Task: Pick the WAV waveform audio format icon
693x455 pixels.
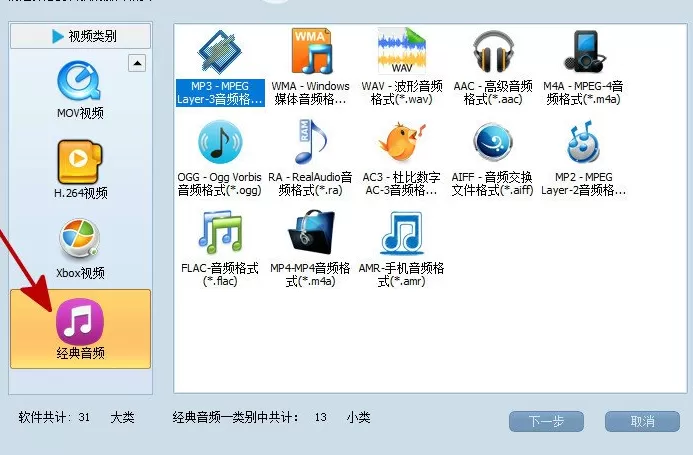Action: pyautogui.click(x=402, y=51)
